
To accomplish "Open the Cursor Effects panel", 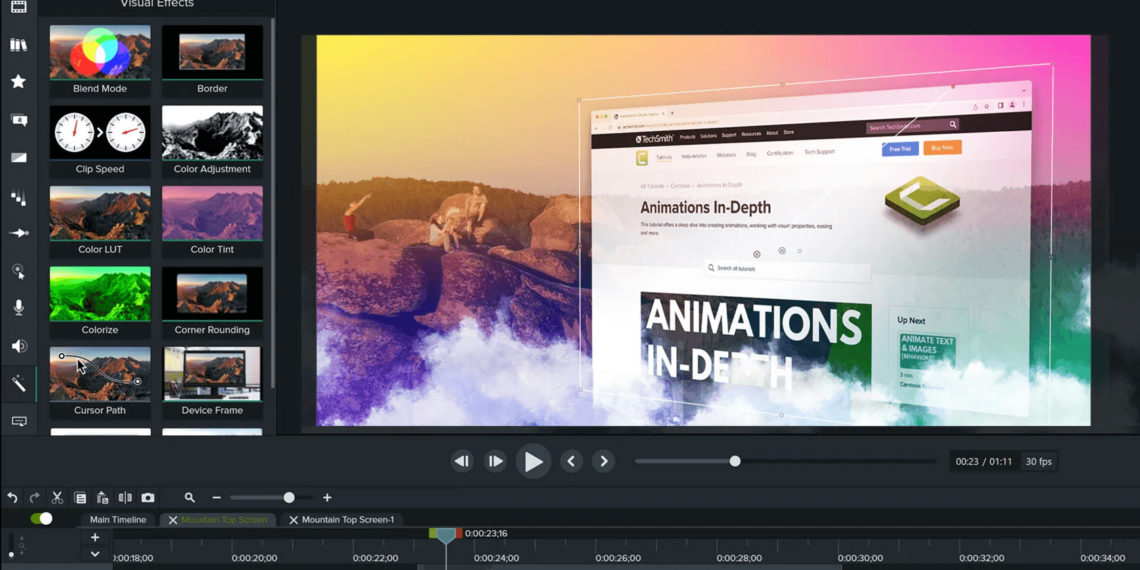I will tap(19, 271).
